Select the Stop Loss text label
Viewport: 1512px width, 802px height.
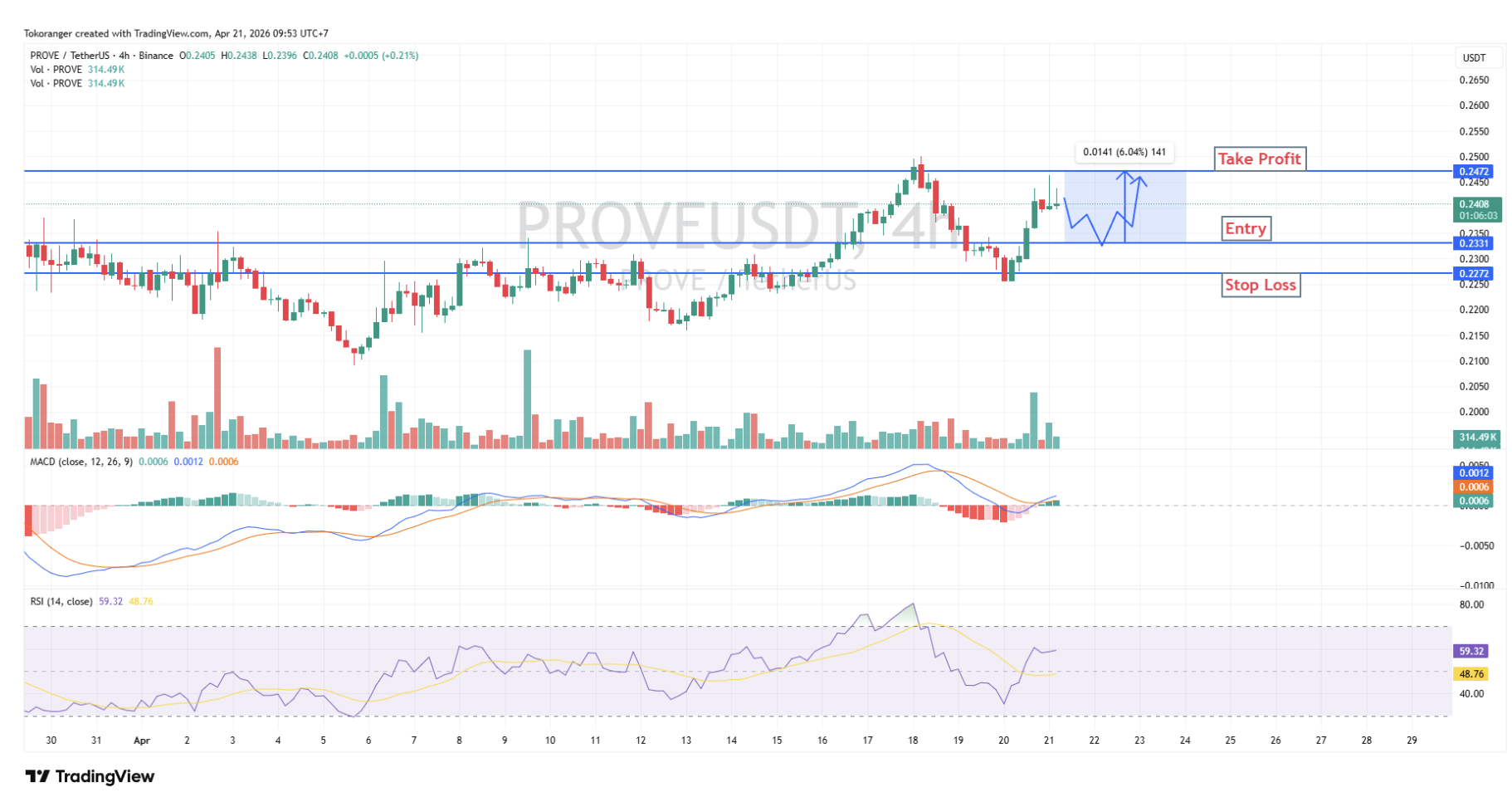click(x=1260, y=286)
